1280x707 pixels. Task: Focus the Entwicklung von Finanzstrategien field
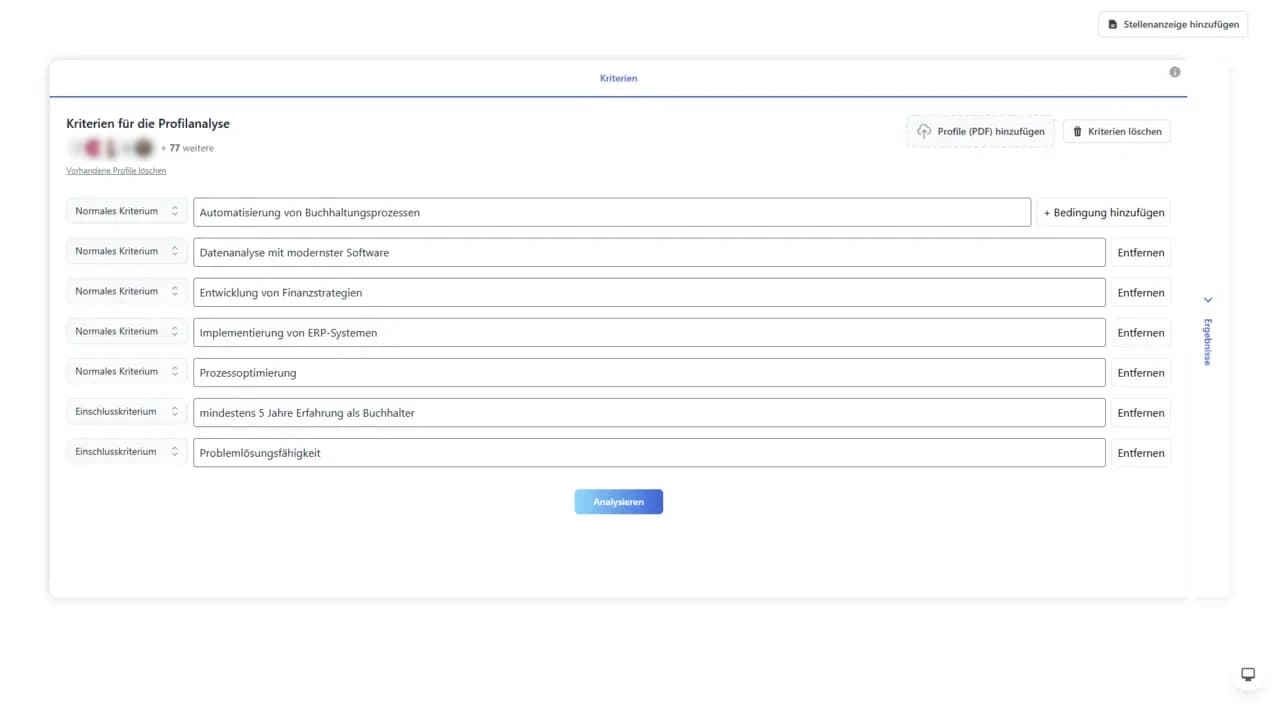click(x=649, y=292)
